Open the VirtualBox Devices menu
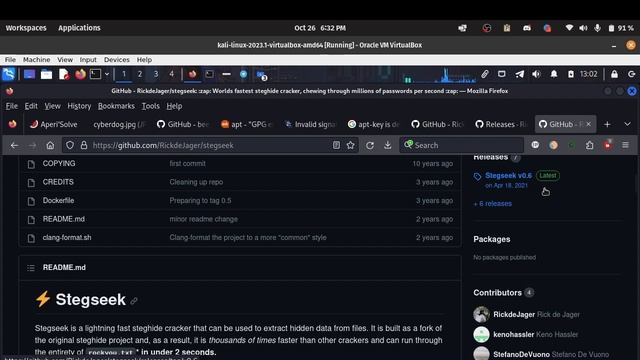Image resolution: width=640 pixels, height=360 pixels. pyautogui.click(x=116, y=60)
